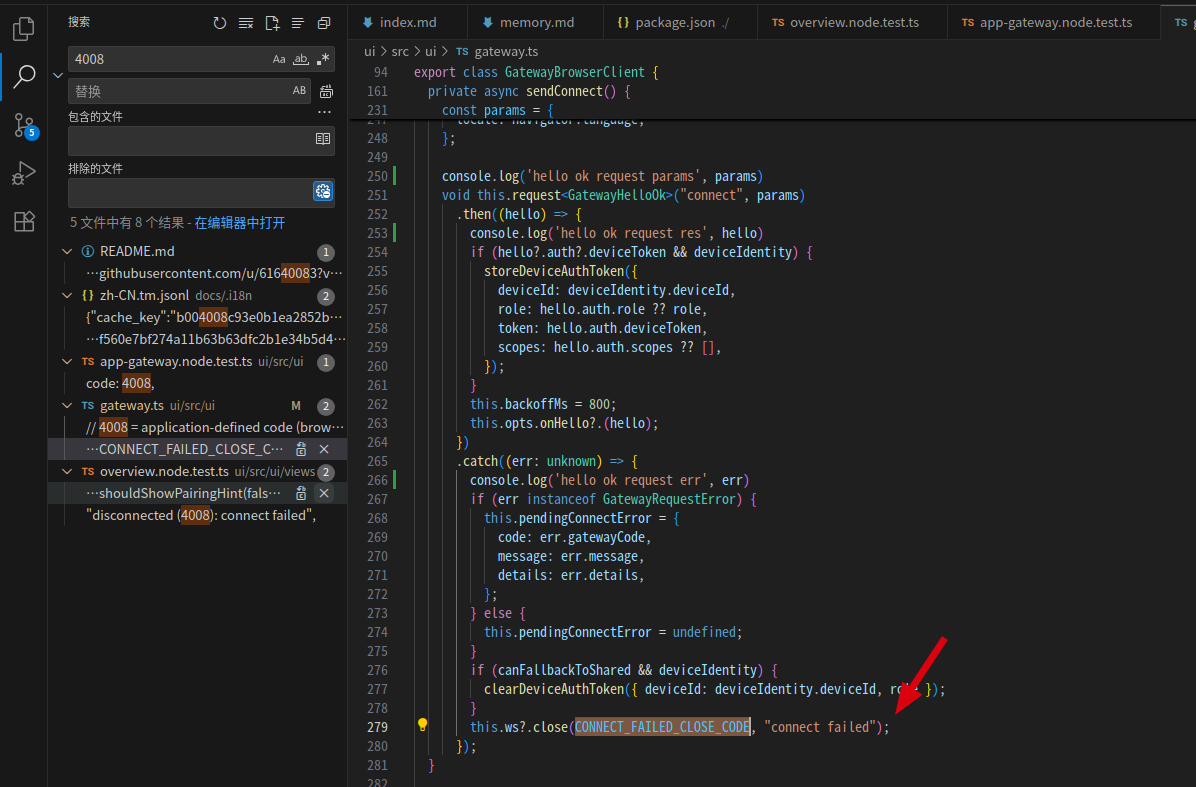This screenshot has width=1196, height=787.
Task: Enable regular expression search
Action: pyautogui.click(x=322, y=60)
